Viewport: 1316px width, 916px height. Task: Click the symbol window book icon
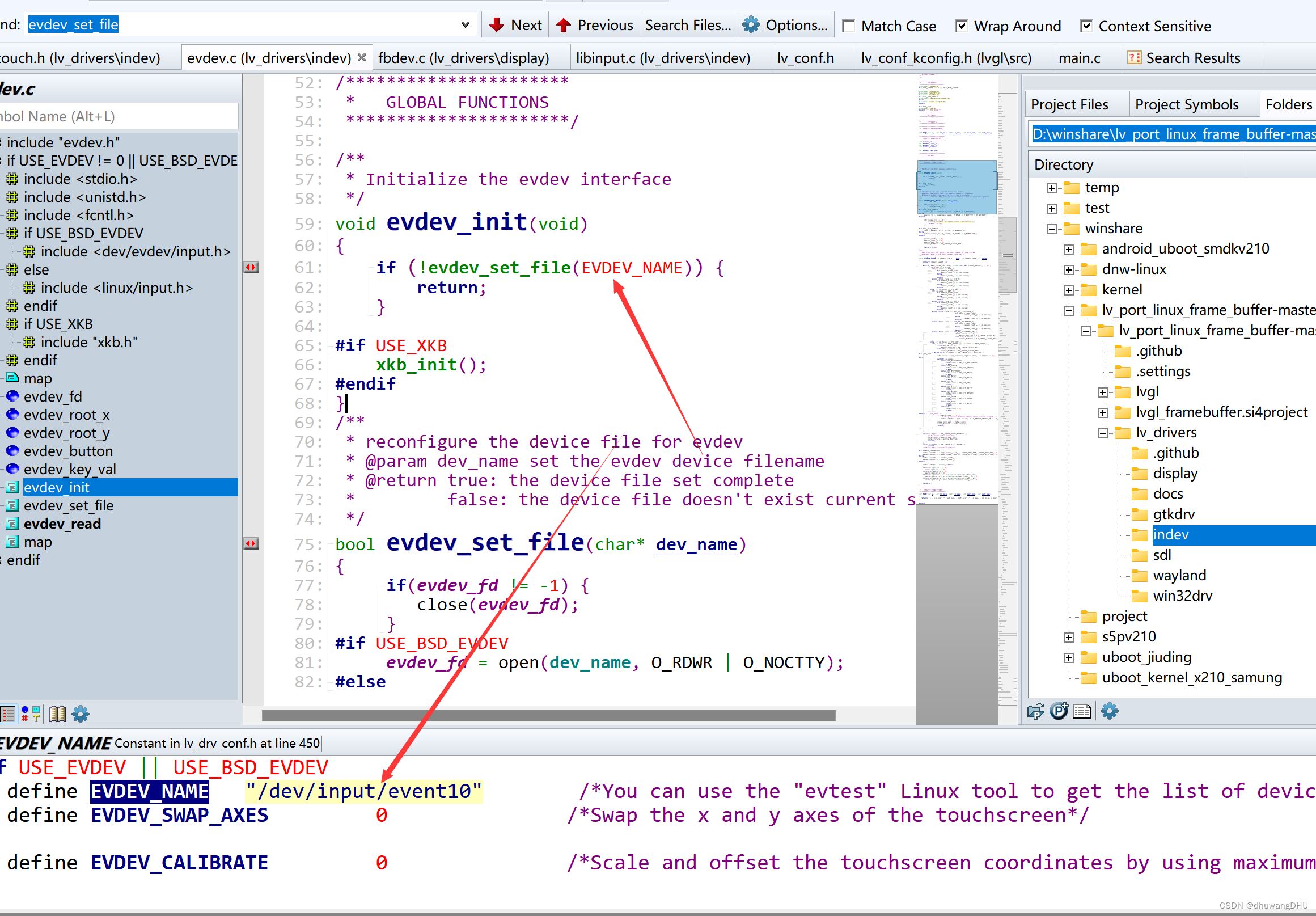57,714
